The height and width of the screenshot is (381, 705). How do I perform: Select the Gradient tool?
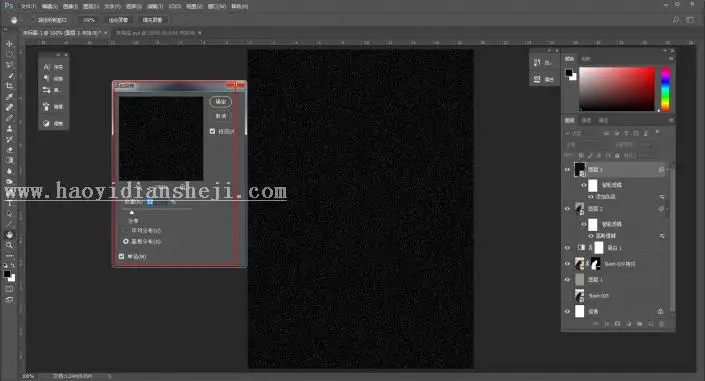(9, 161)
